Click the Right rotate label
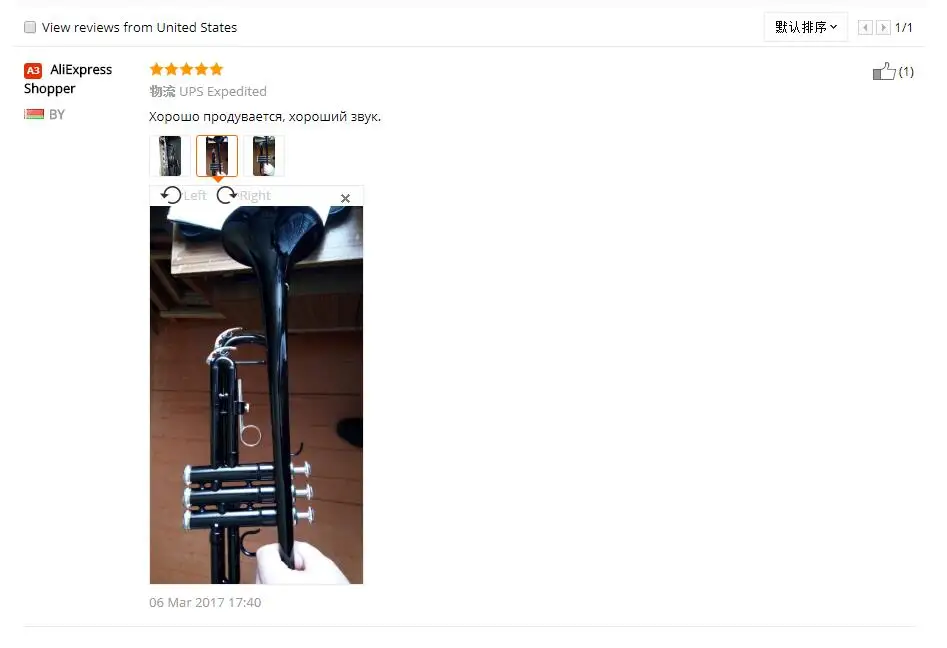 (255, 196)
